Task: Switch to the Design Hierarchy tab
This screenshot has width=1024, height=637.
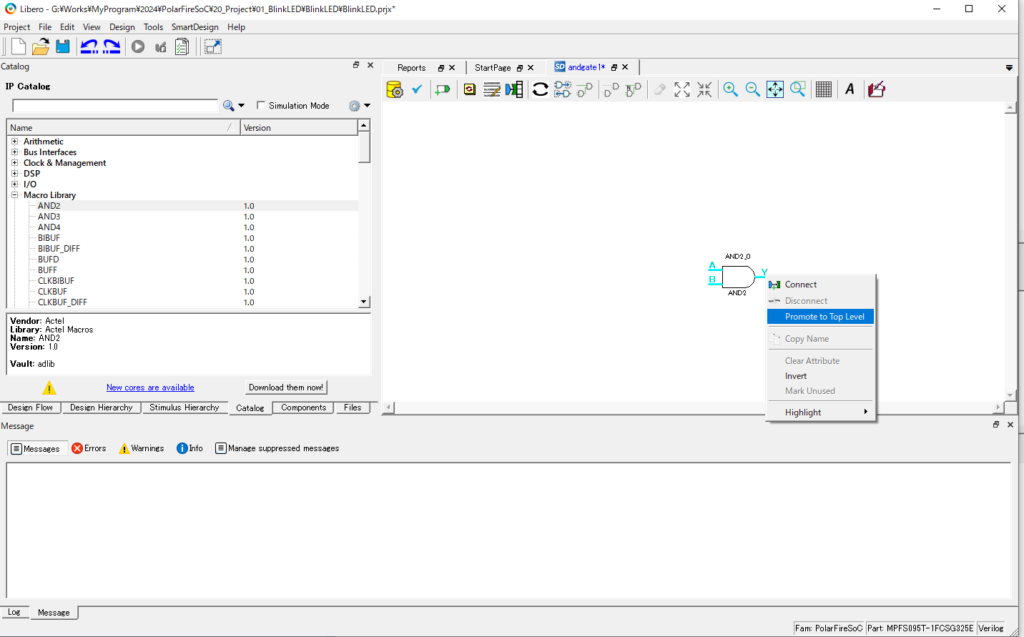Action: (x=102, y=408)
